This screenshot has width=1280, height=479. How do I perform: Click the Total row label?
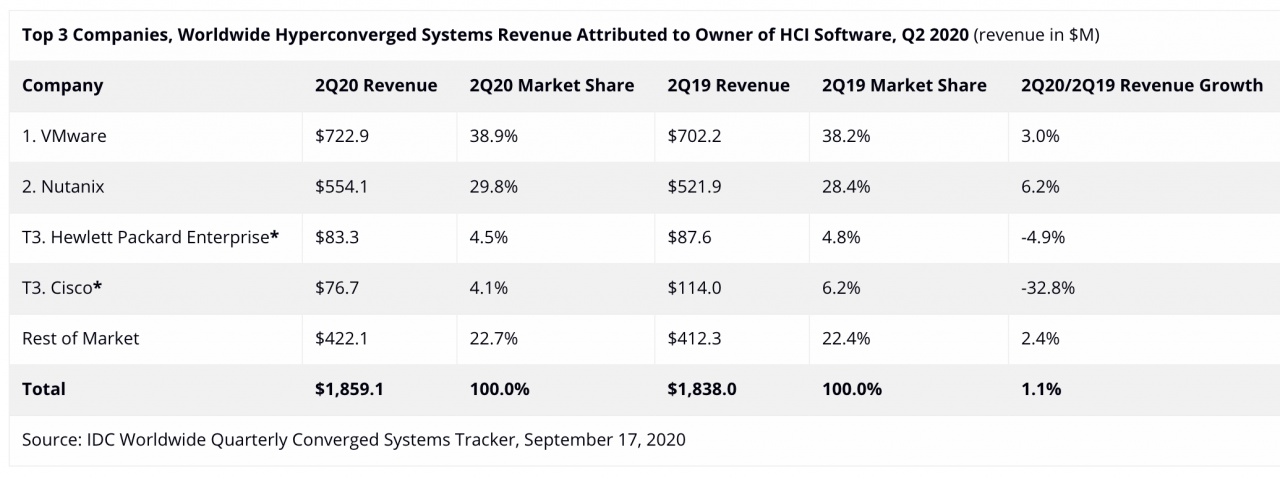44,389
